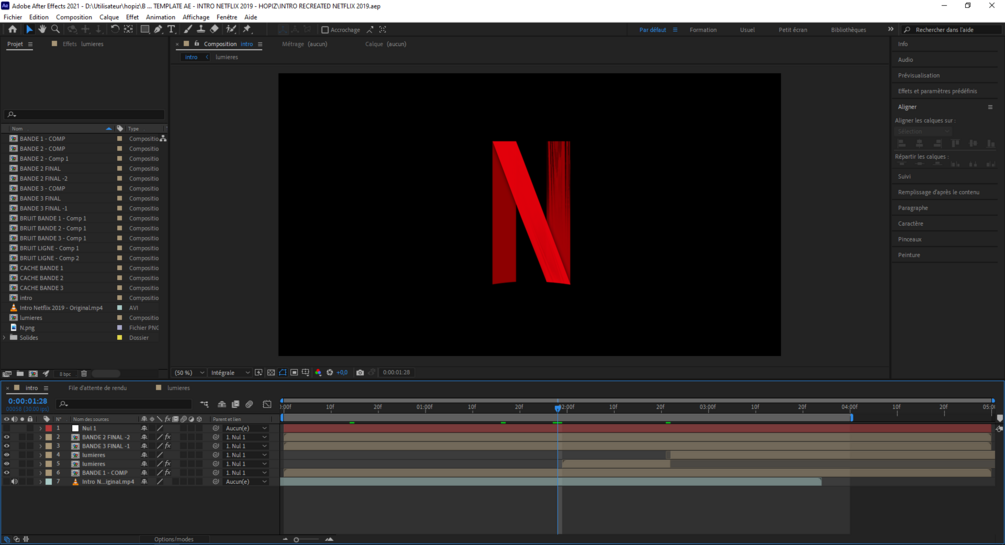Enable the Accrochage snapping checkbox

pos(325,29)
